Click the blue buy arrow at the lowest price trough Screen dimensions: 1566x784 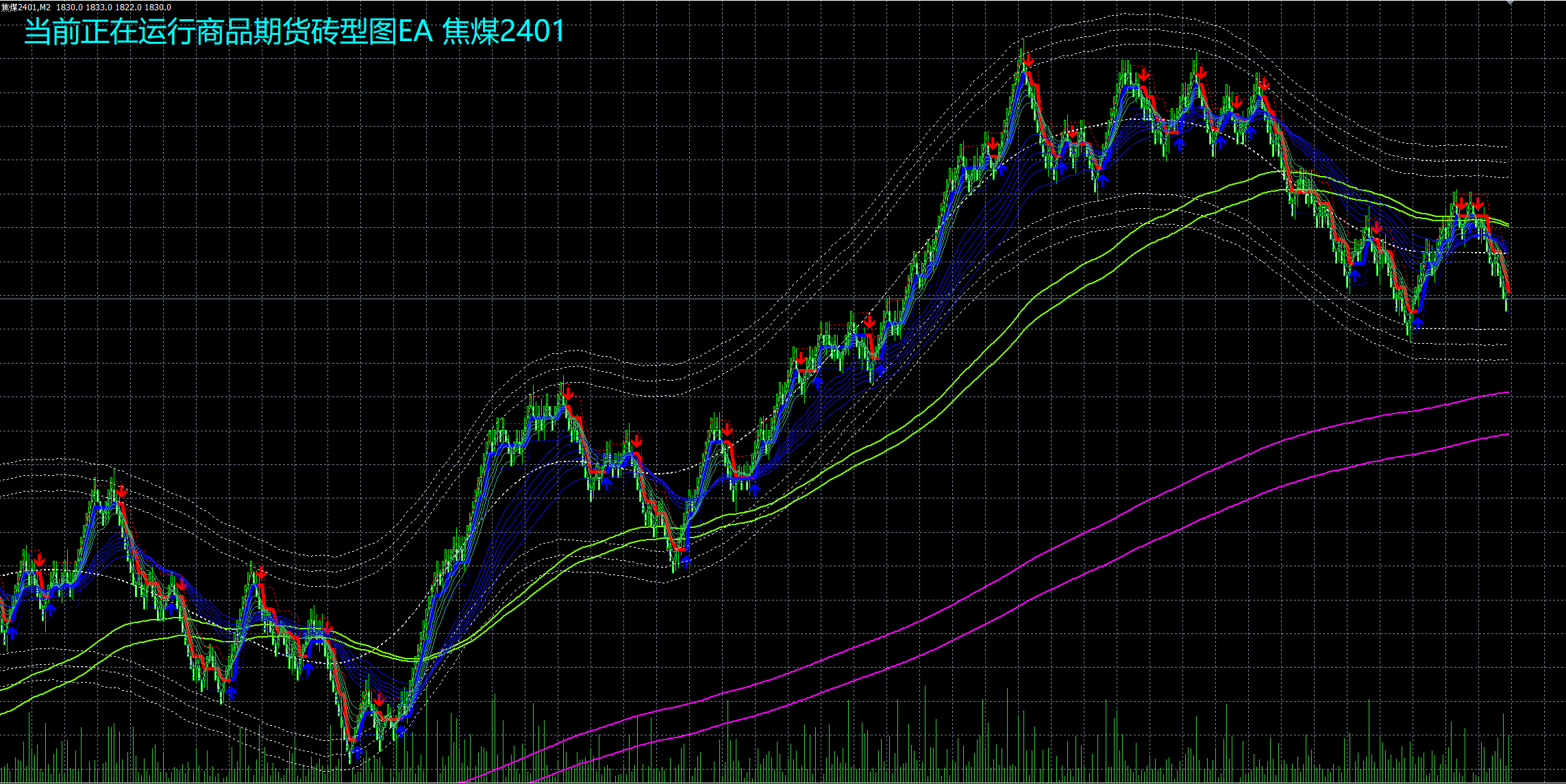tap(357, 750)
